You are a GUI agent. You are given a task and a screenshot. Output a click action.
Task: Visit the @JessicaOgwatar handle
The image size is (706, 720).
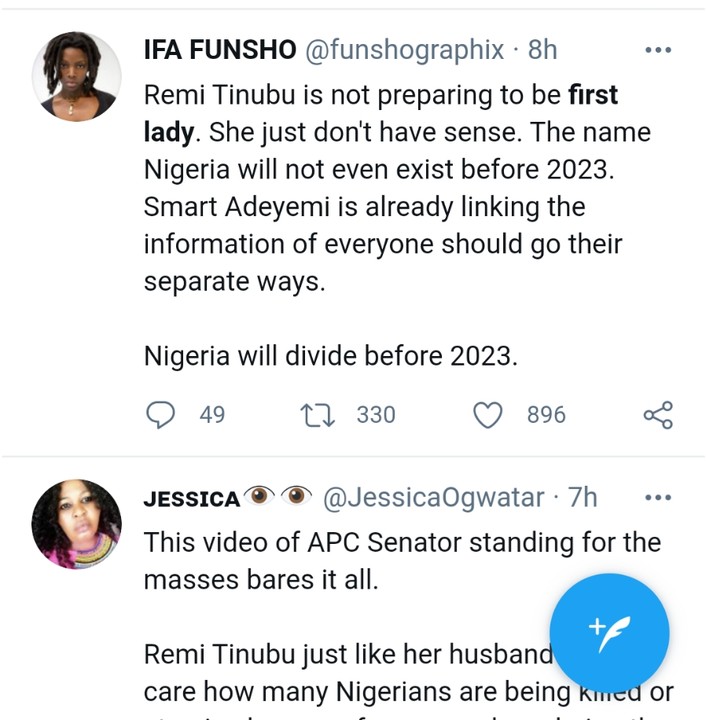click(434, 497)
